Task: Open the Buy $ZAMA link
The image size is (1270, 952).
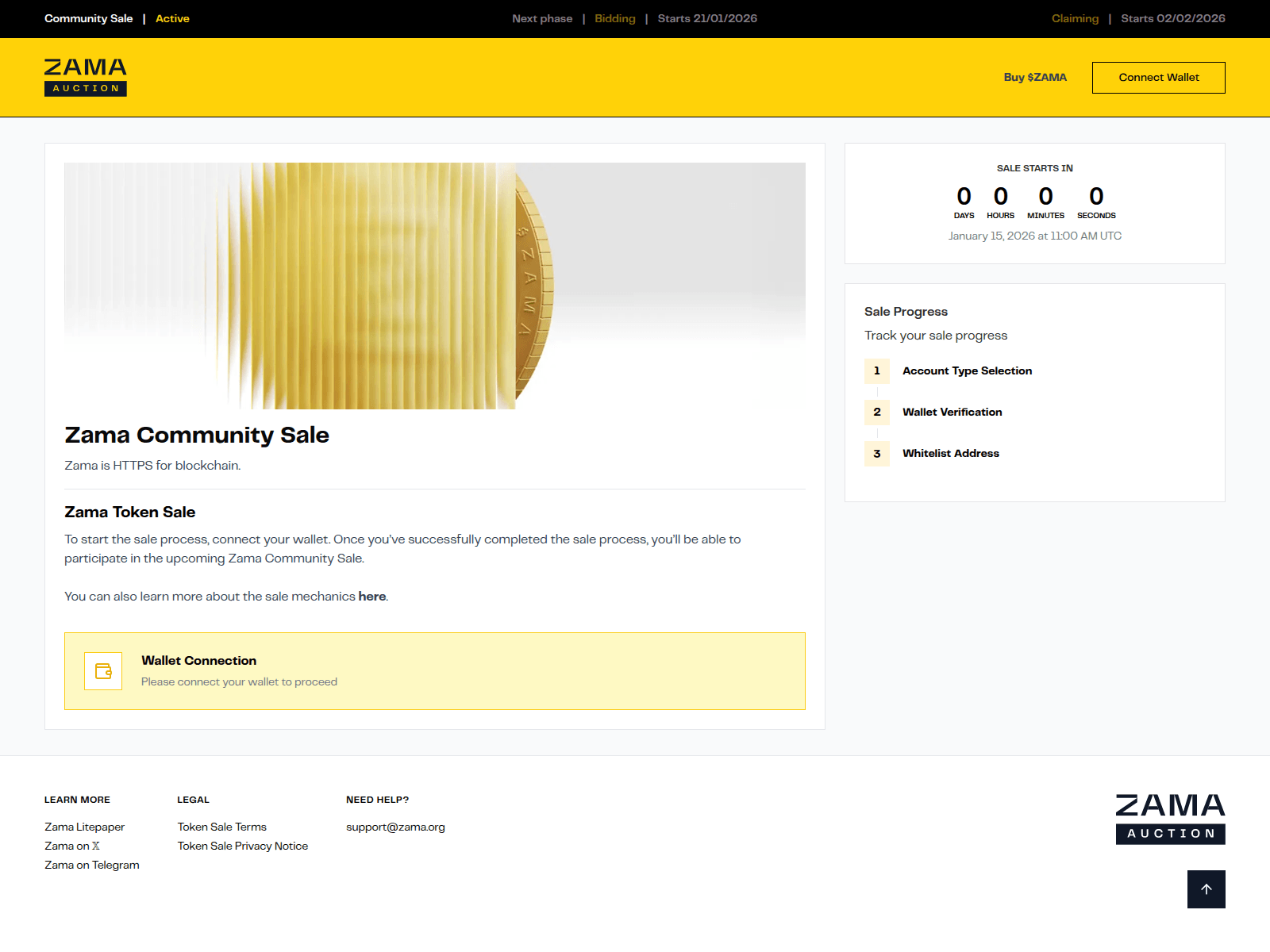Action: tap(1035, 78)
